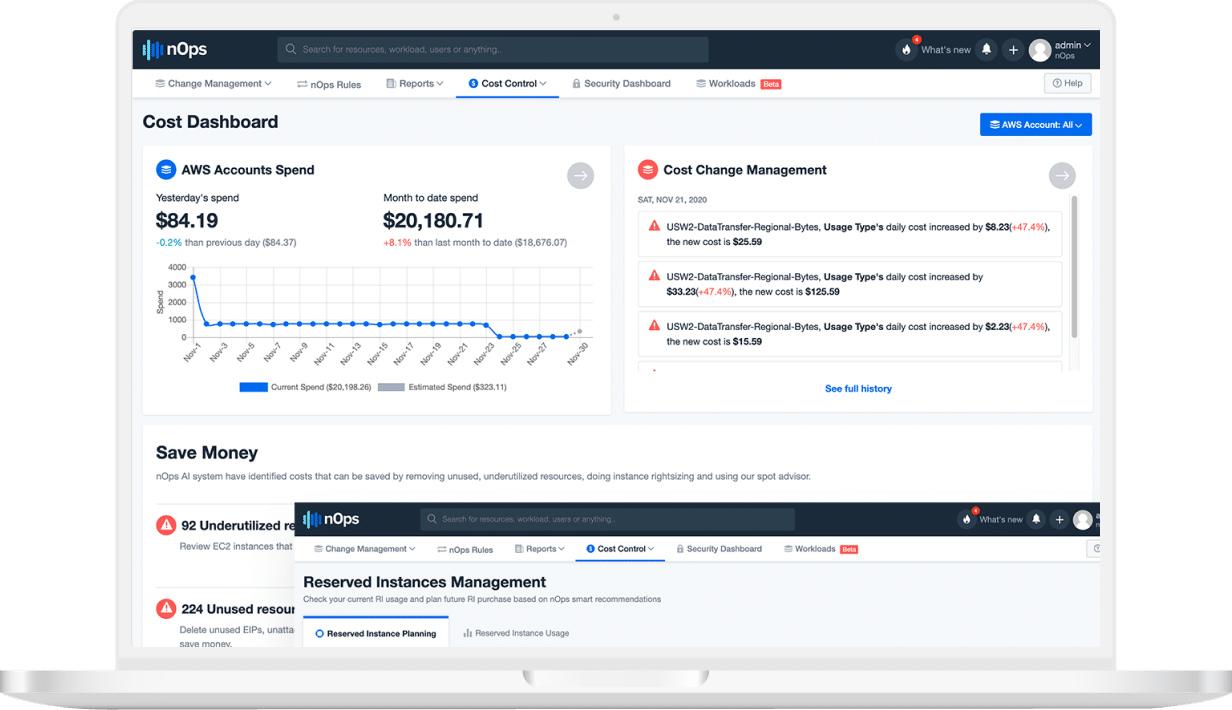Screen dimensions: 1232x710
Task: Click warning icon for $8.23 cost increase alert
Action: pyautogui.click(x=654, y=226)
